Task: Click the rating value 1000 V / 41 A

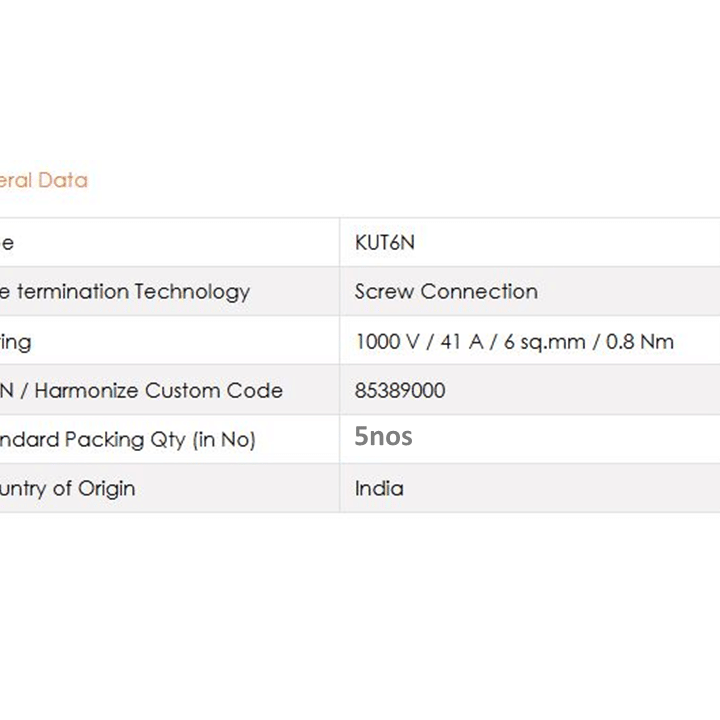Action: click(419, 342)
